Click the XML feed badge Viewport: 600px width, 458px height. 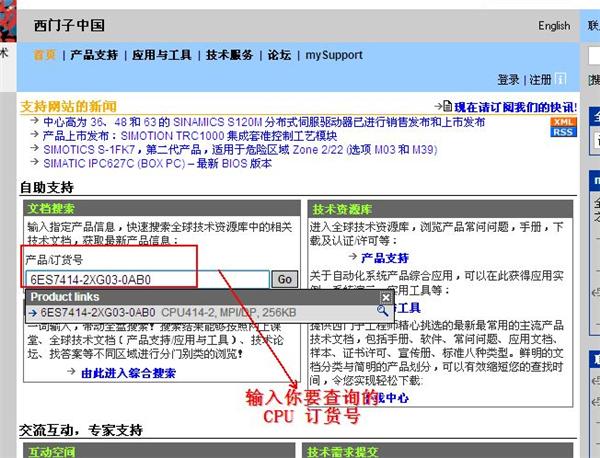coord(563,122)
